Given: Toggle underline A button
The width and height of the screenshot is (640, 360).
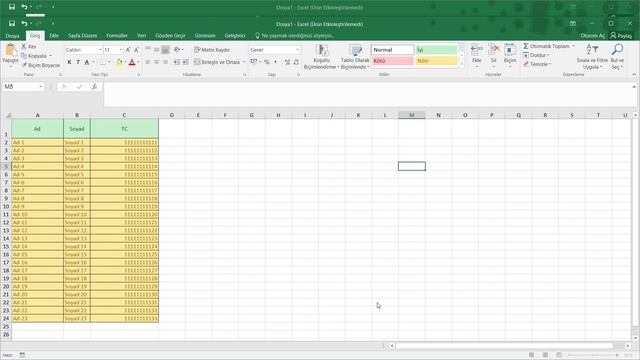Looking at the screenshot, I should [87, 62].
